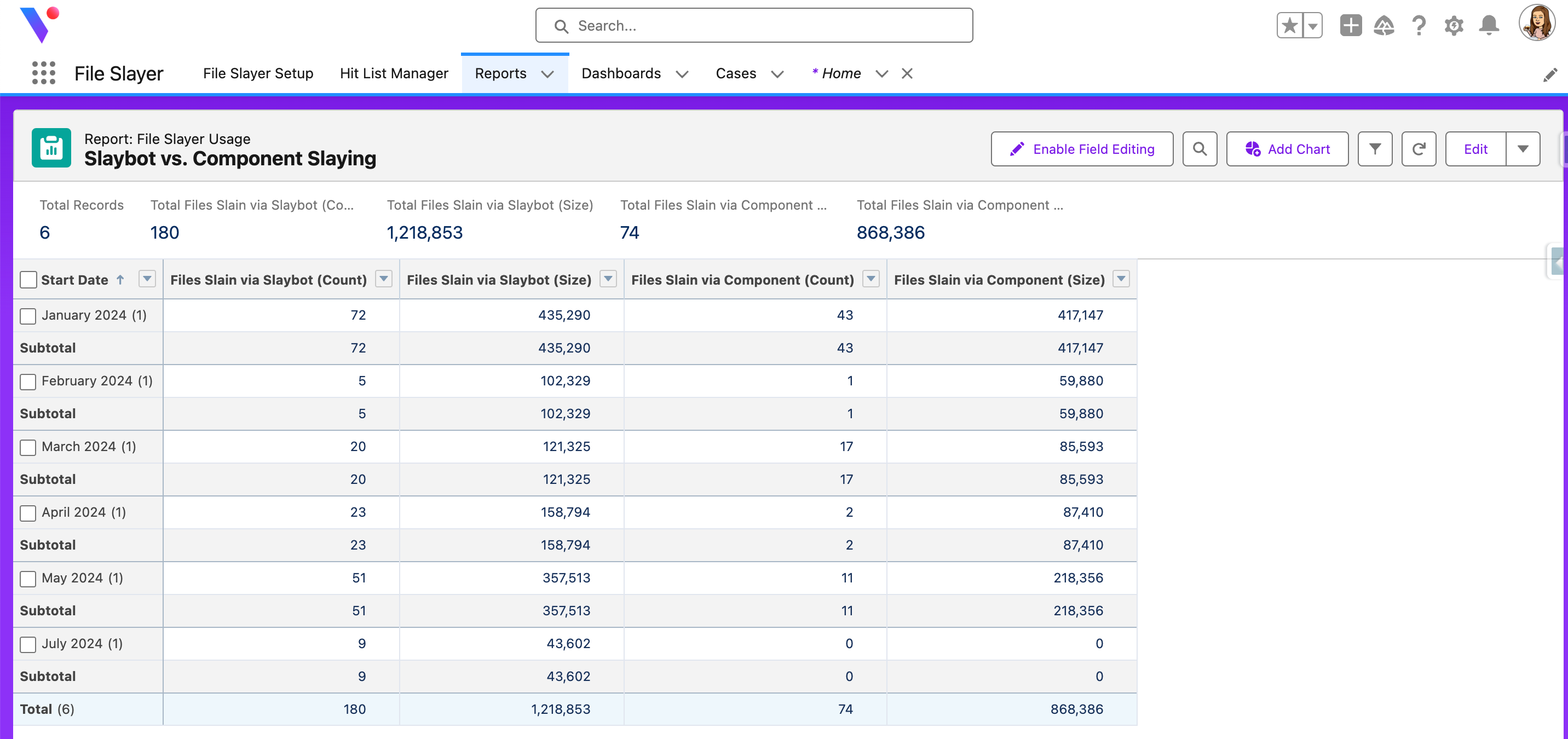Open the notifications bell icon
Viewport: 1568px width, 739px height.
click(x=1489, y=26)
